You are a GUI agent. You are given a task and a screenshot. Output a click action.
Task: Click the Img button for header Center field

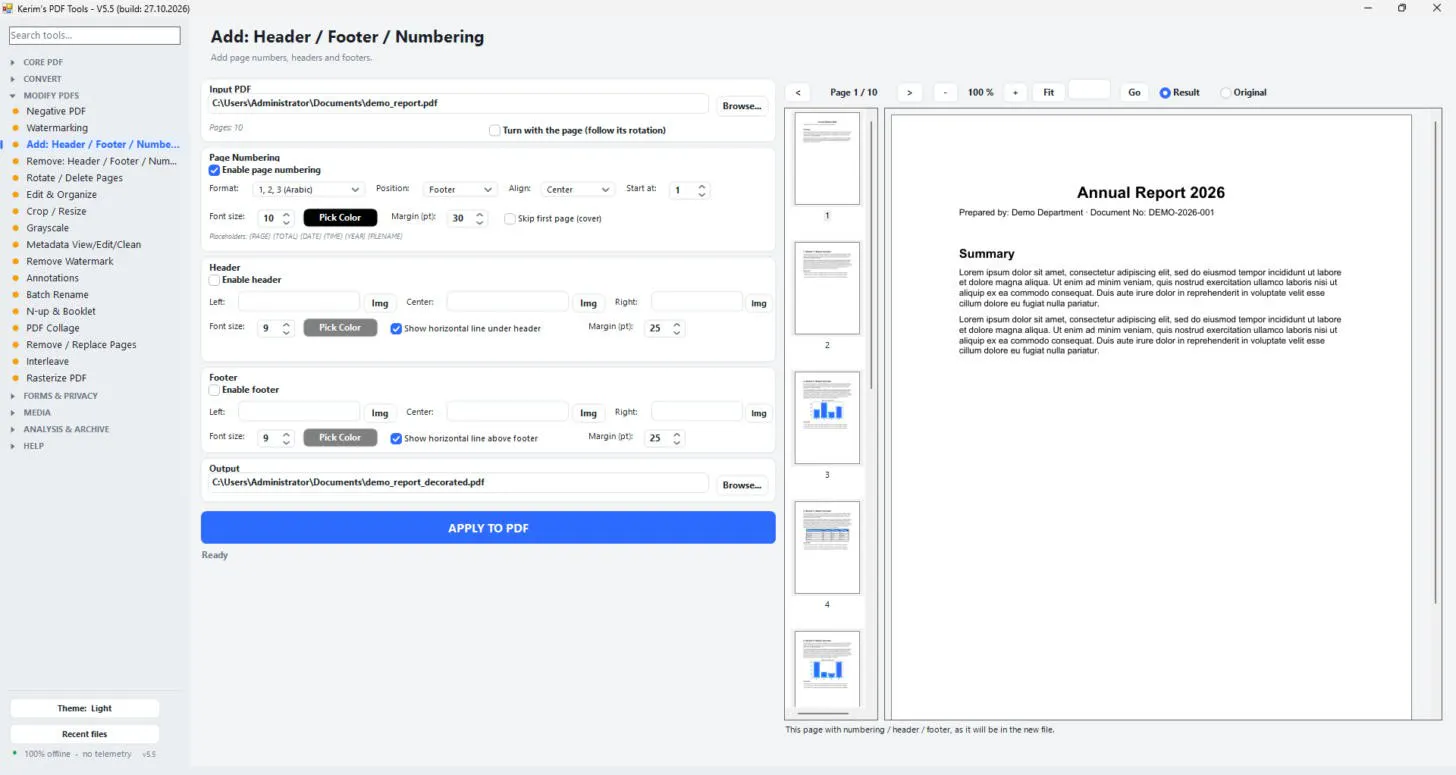coord(588,303)
